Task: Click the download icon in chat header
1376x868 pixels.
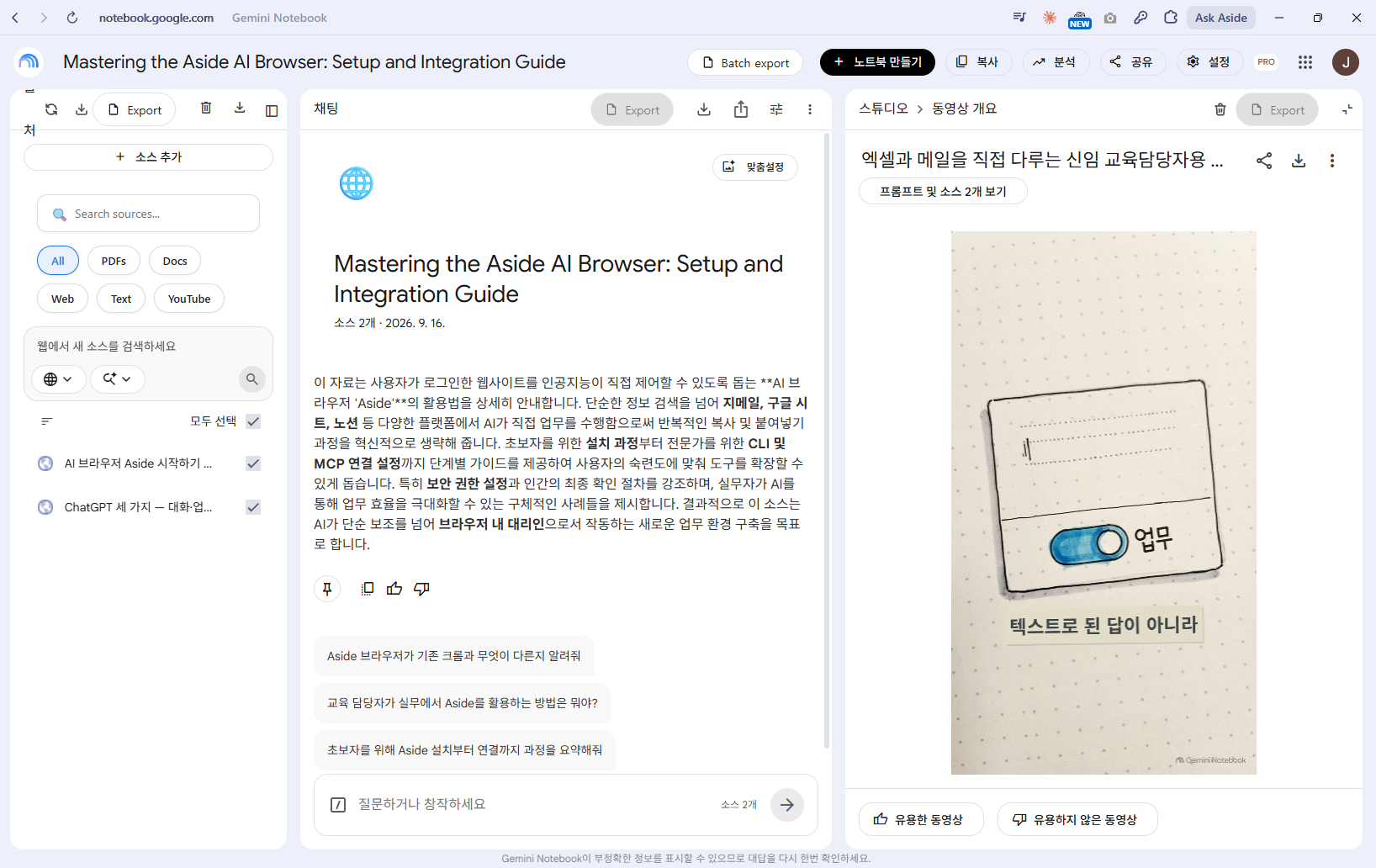Action: [x=704, y=109]
